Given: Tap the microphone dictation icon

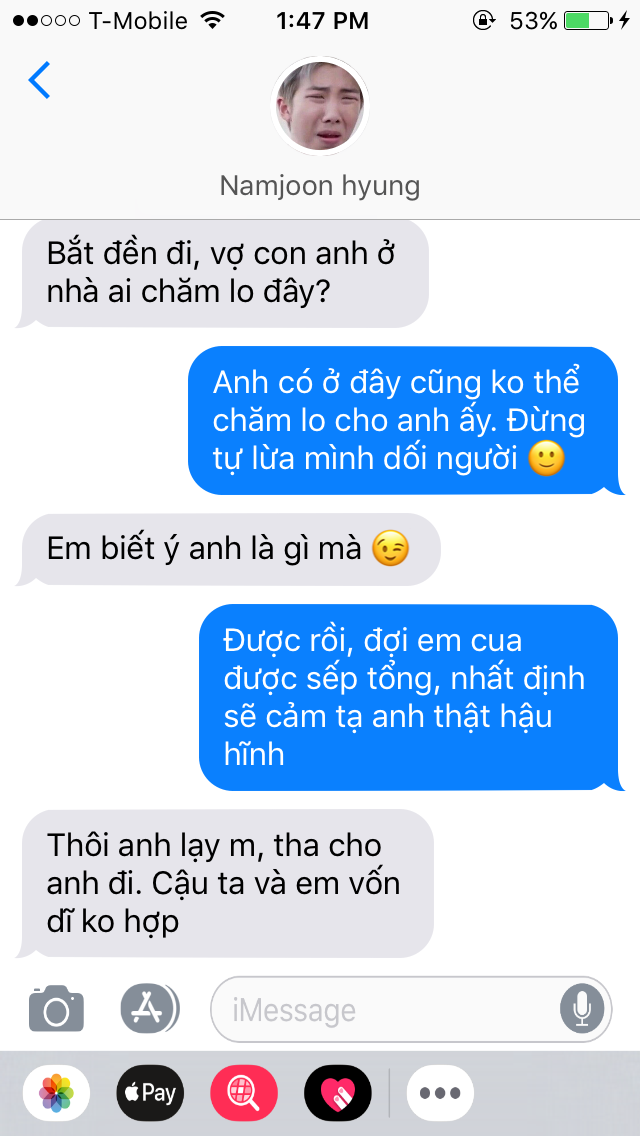Looking at the screenshot, I should tap(581, 1009).
